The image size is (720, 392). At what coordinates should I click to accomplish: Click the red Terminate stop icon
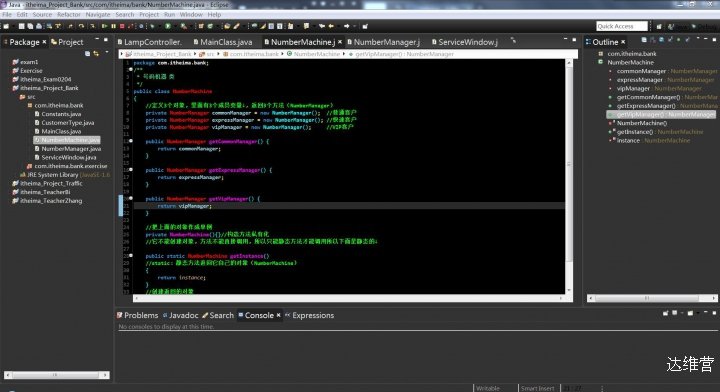(x=122, y=26)
